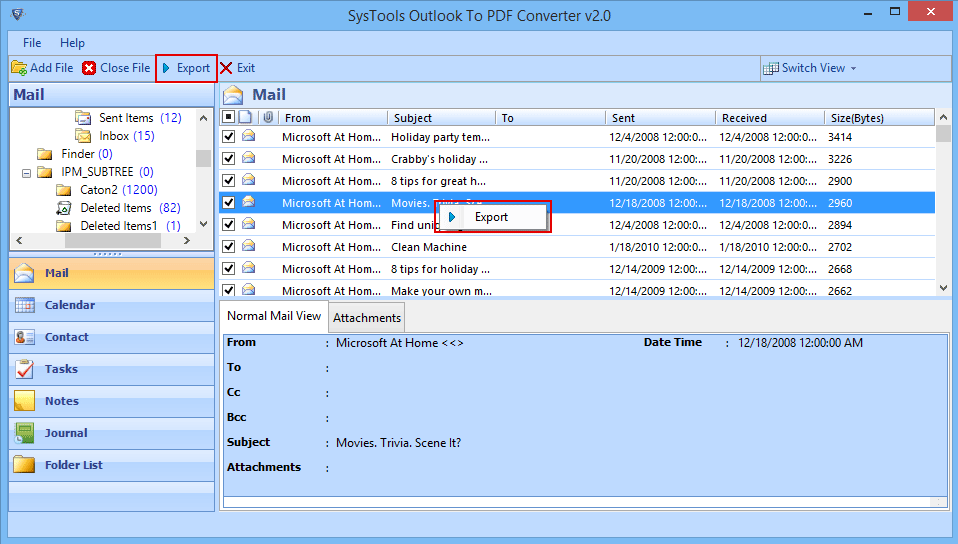The height and width of the screenshot is (544, 958).
Task: Open the Tasks checklist icon
Action: 24,369
